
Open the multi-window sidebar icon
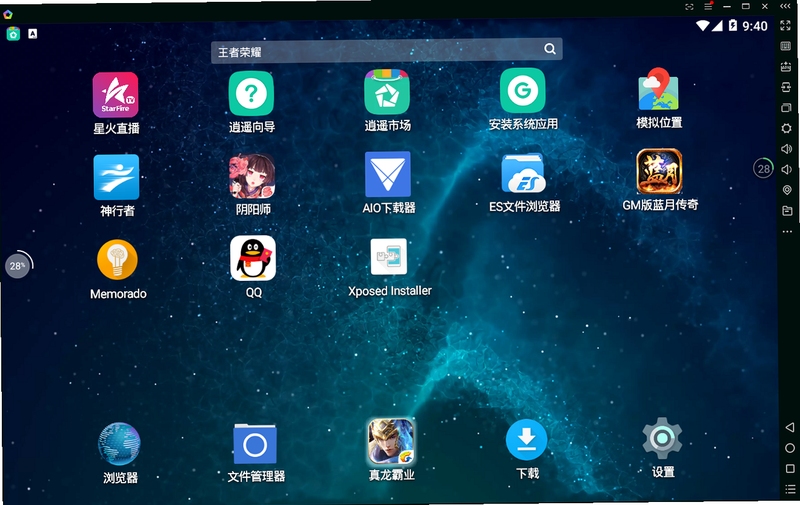point(786,108)
